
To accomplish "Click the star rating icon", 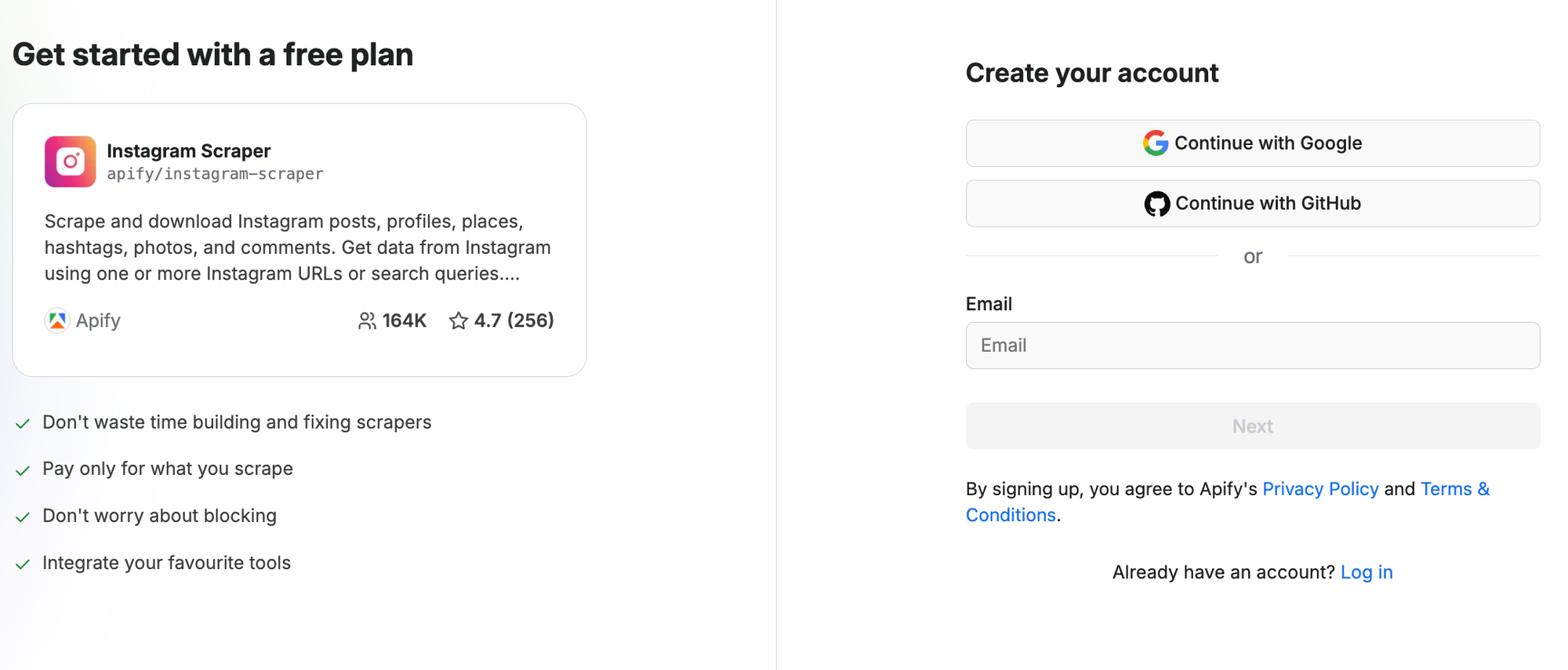I will coord(458,321).
